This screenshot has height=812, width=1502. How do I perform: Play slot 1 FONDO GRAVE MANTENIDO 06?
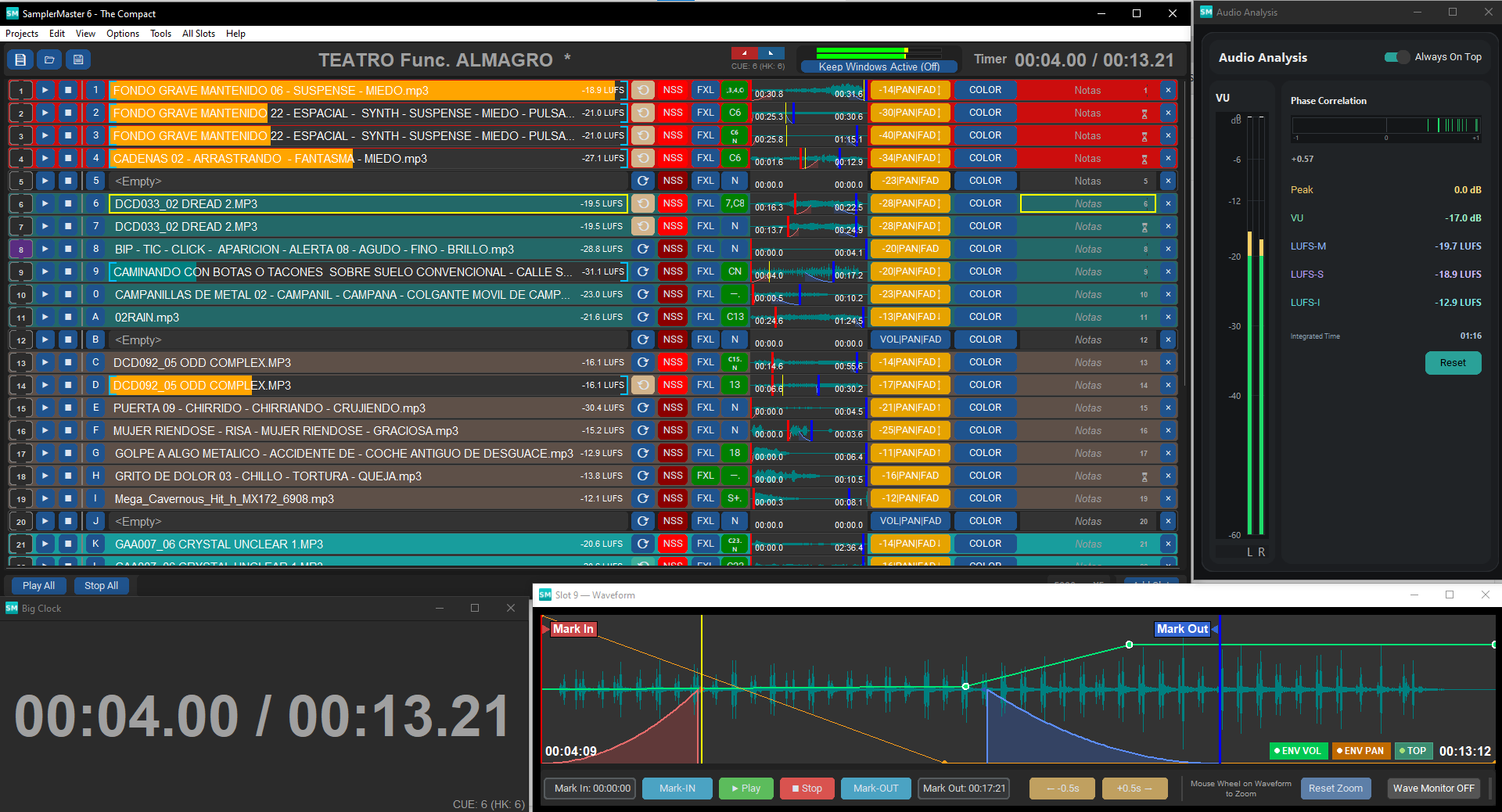coord(45,90)
